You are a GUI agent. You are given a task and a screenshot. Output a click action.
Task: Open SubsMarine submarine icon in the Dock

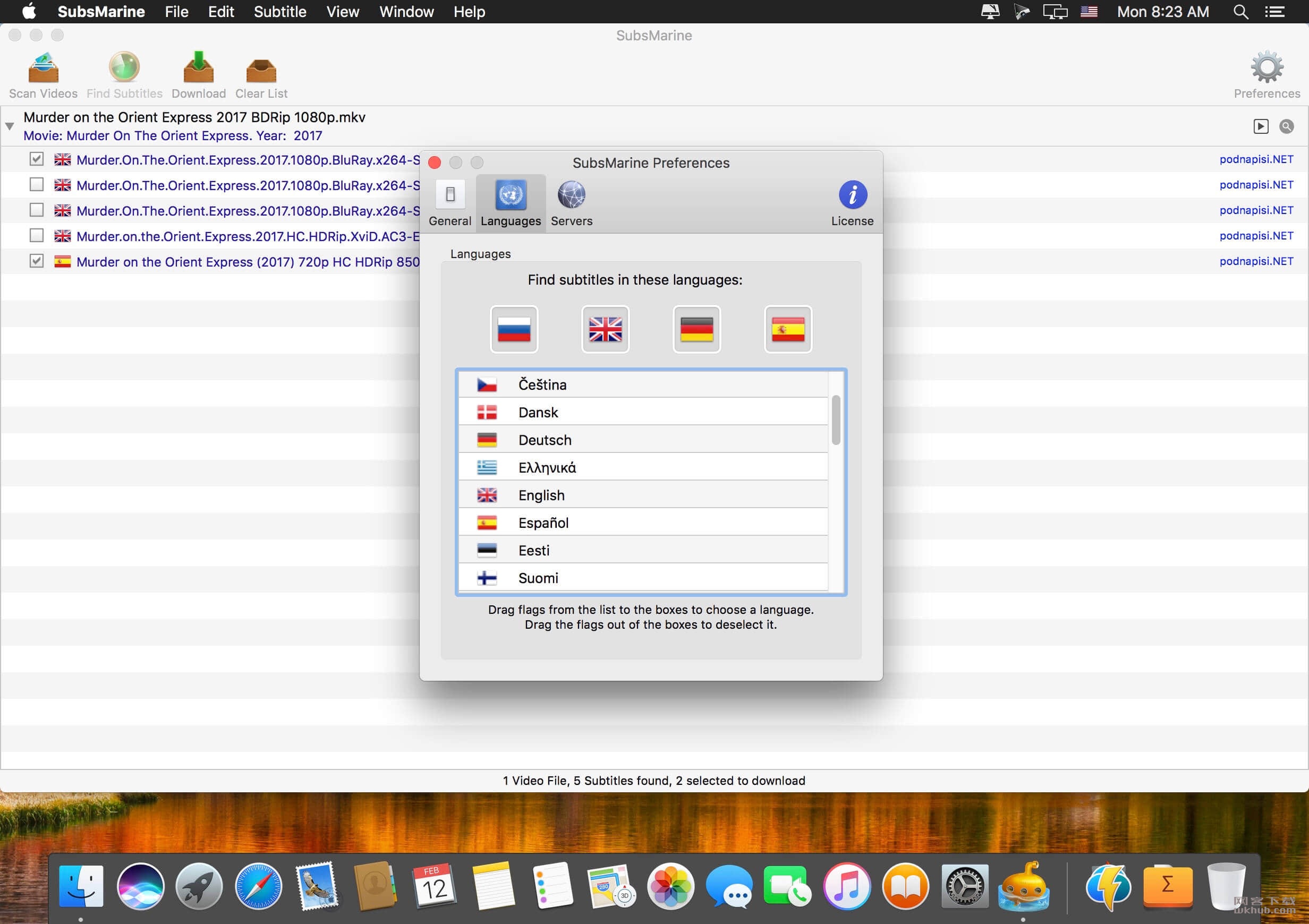click(1023, 886)
